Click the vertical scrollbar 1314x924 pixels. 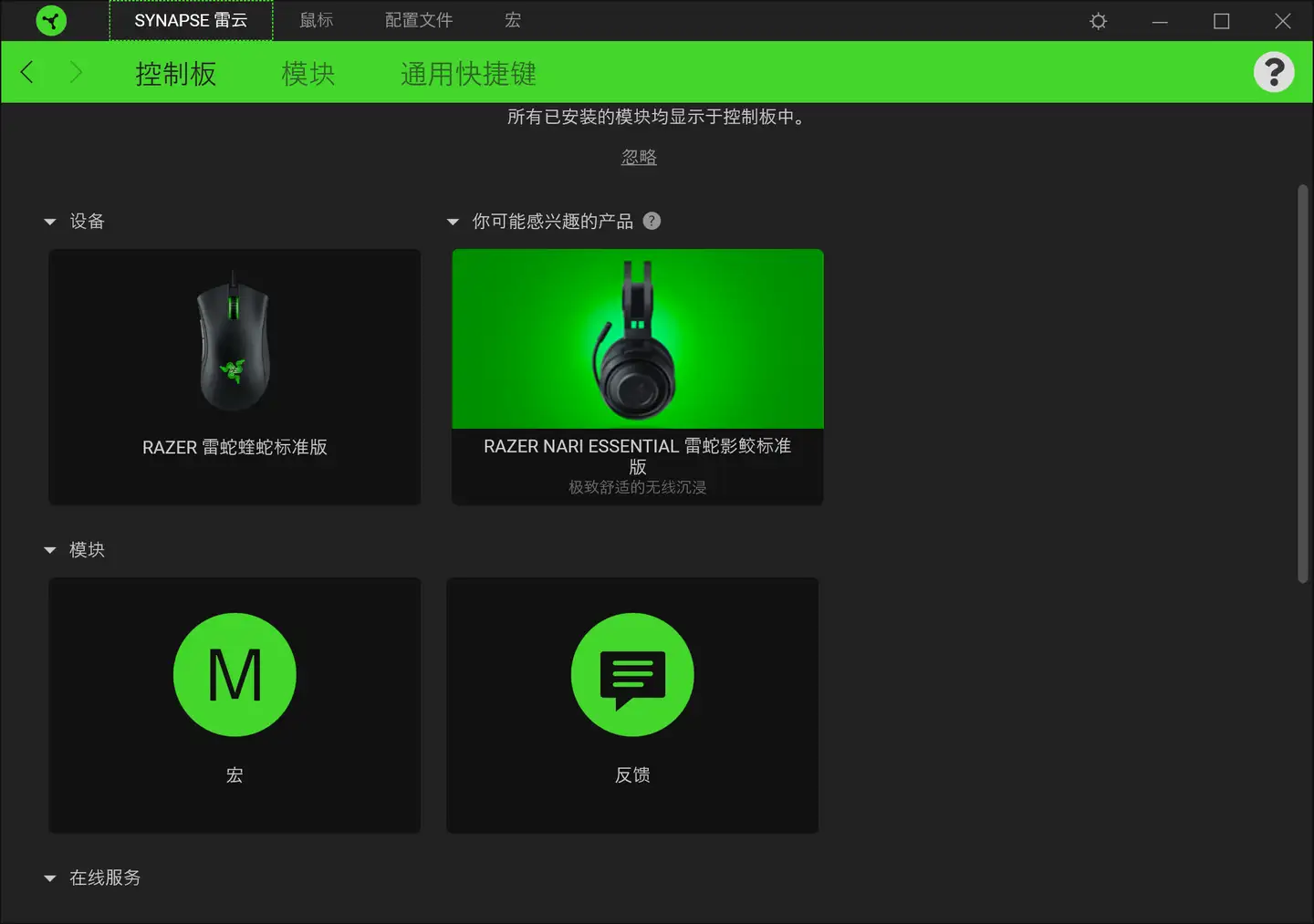click(1303, 383)
